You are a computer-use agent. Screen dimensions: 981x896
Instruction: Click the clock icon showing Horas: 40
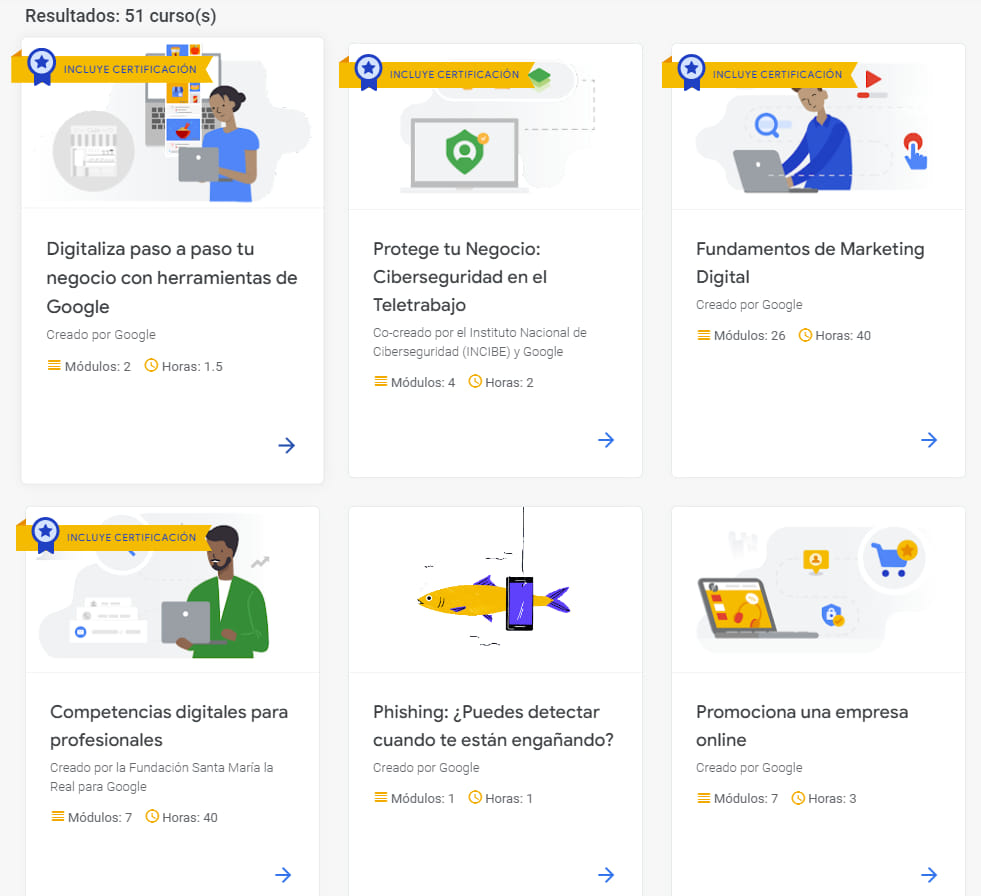tap(806, 335)
